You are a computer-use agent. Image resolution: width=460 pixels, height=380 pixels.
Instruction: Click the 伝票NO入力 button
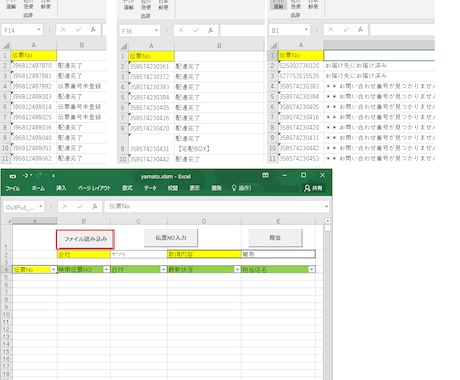click(171, 238)
